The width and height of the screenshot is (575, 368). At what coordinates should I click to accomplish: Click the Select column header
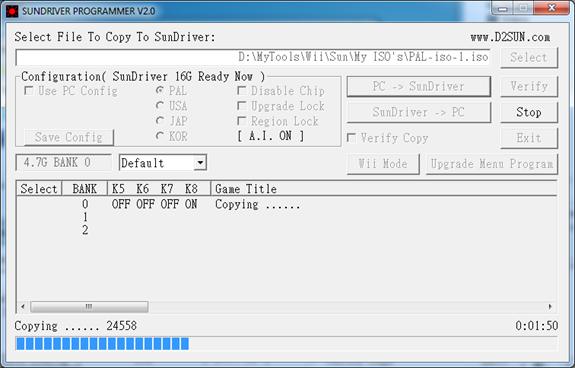point(39,188)
